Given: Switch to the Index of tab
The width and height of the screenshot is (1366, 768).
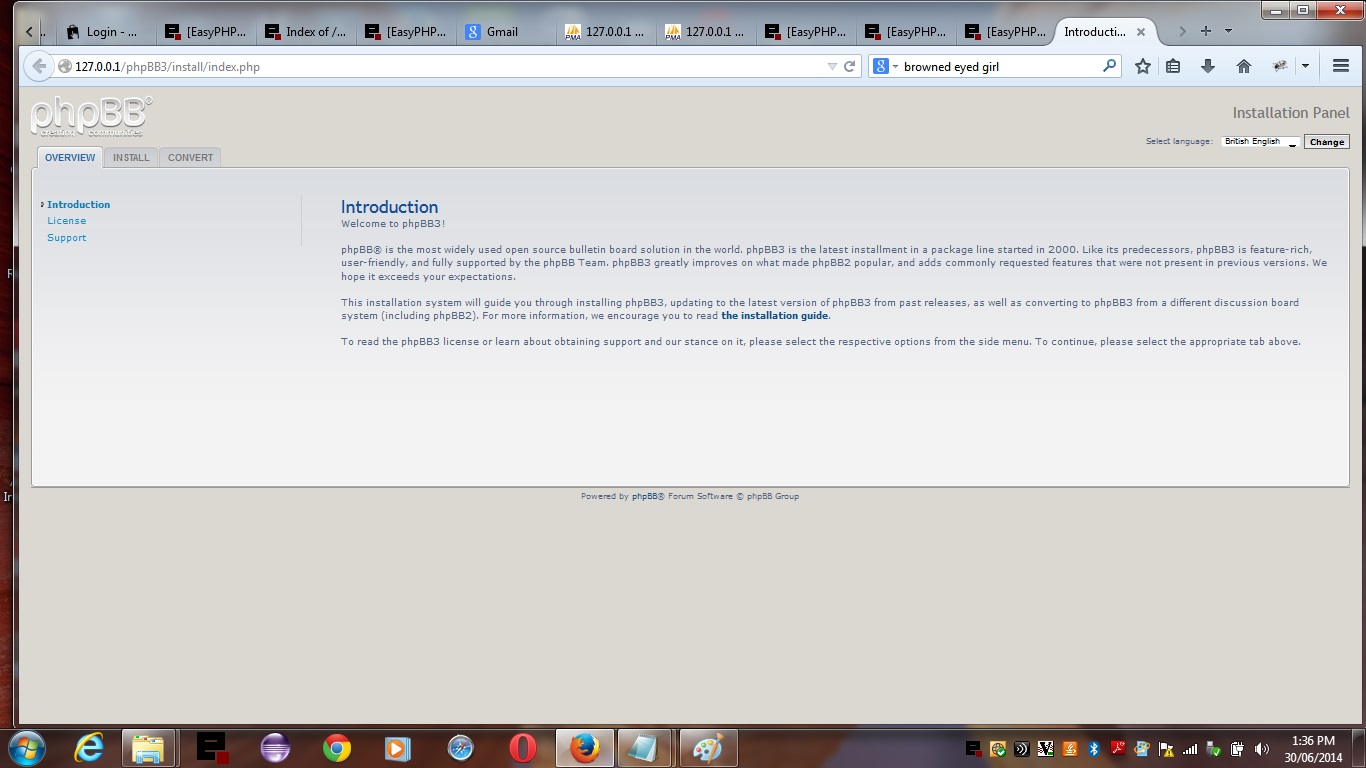Looking at the screenshot, I should pyautogui.click(x=306, y=32).
